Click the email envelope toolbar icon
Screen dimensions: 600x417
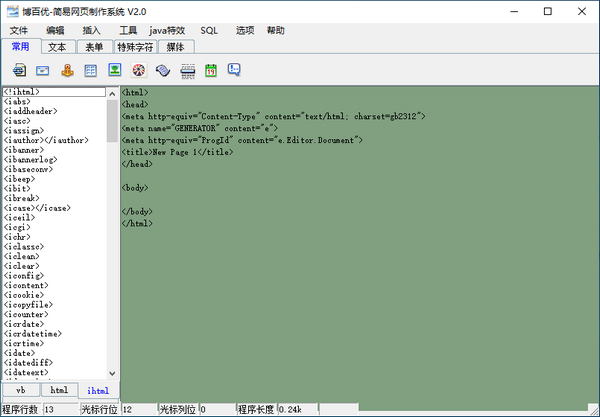[43, 70]
